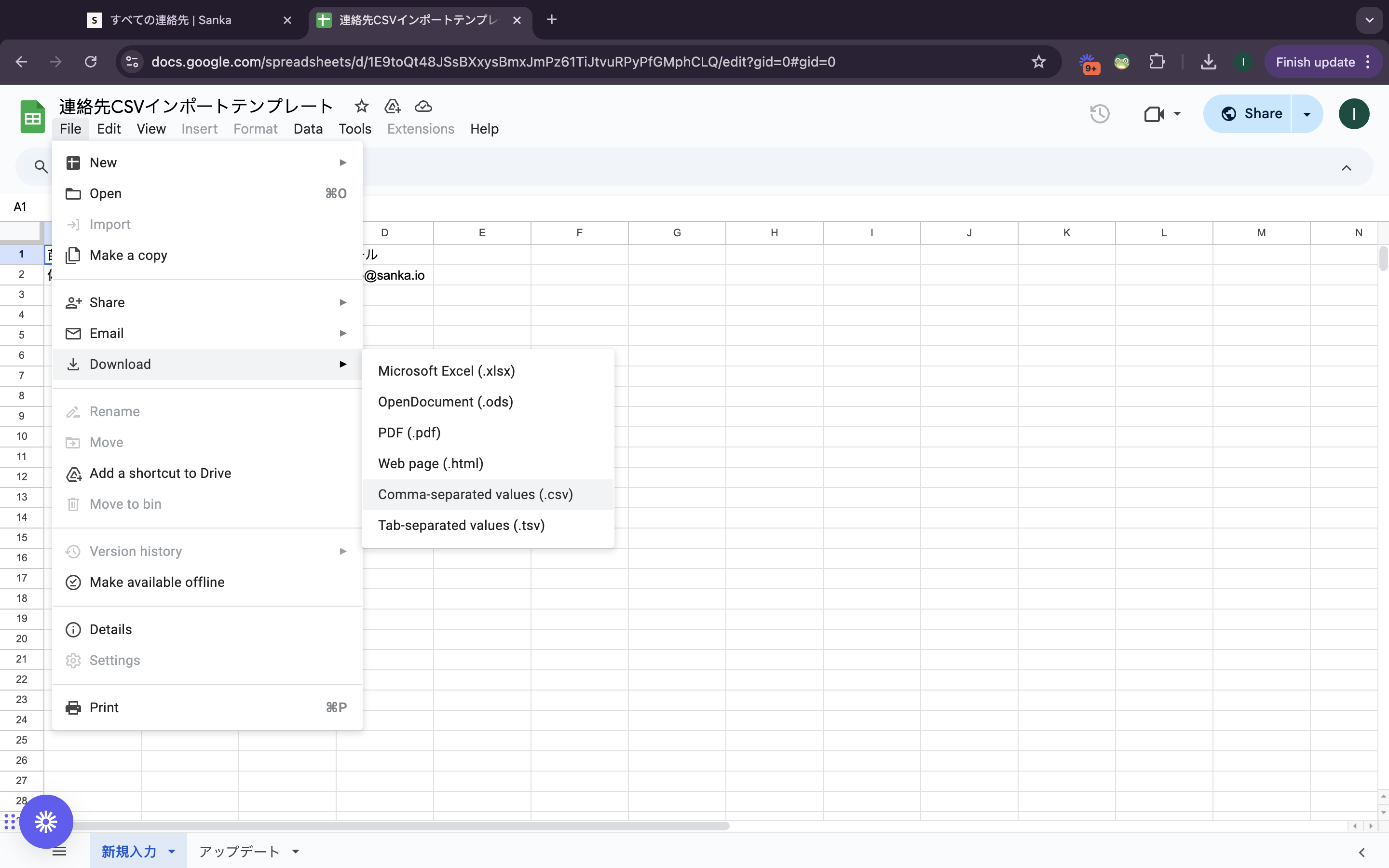Click the blue Share button
Image resolution: width=1389 pixels, height=868 pixels.
[x=1251, y=114]
